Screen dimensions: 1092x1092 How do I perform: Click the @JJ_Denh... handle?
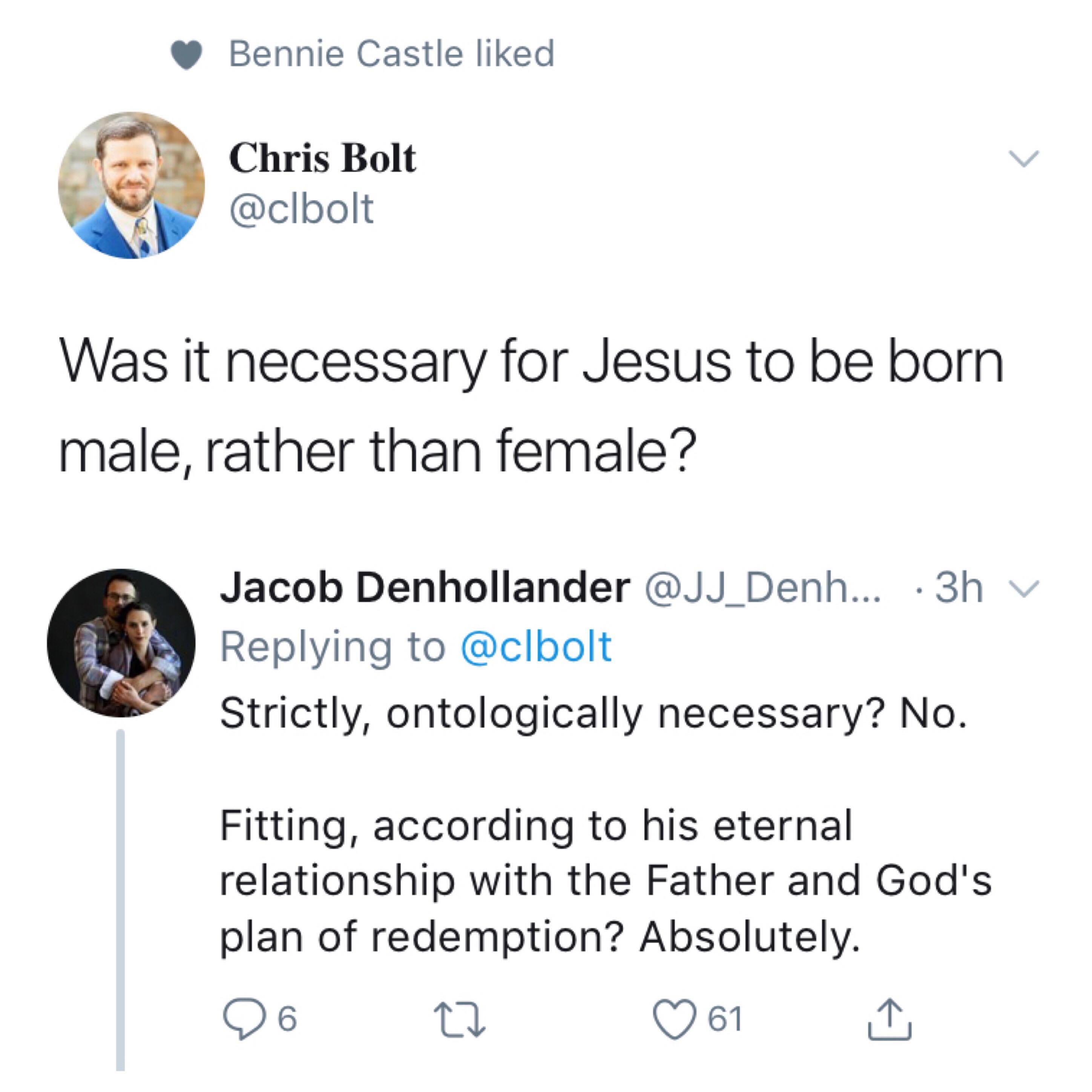click(762, 588)
